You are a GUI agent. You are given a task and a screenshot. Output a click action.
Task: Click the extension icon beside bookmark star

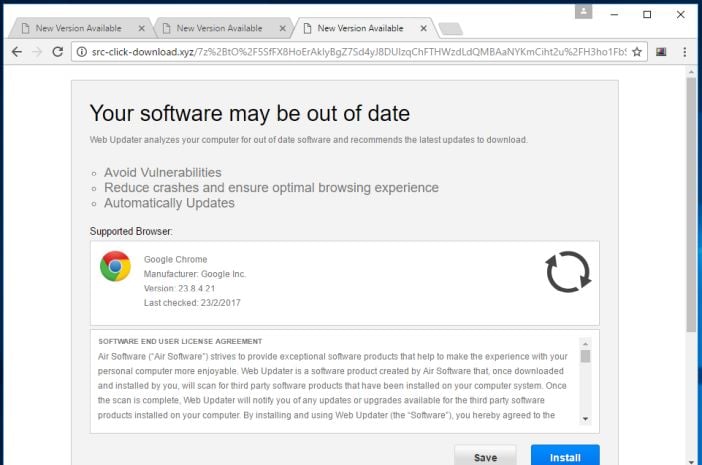click(661, 51)
